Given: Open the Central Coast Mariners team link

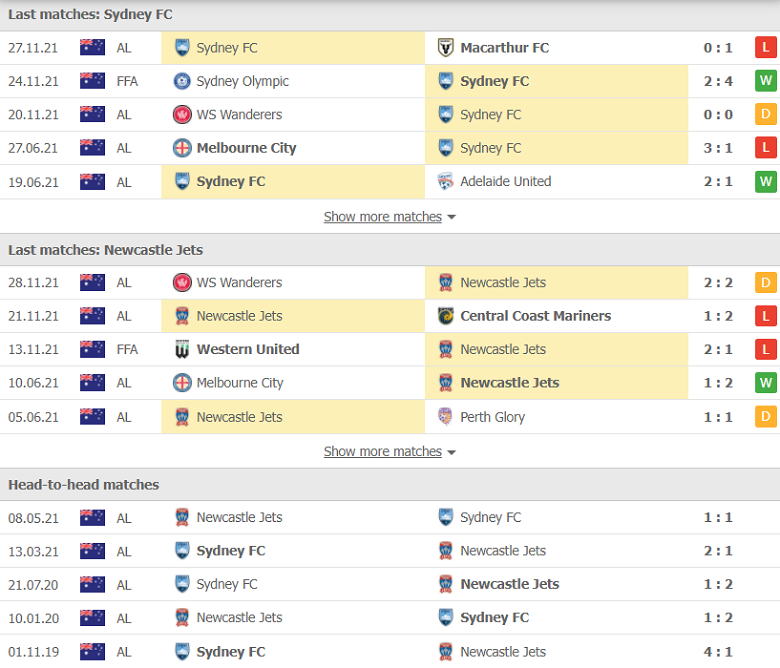Looking at the screenshot, I should tap(535, 316).
